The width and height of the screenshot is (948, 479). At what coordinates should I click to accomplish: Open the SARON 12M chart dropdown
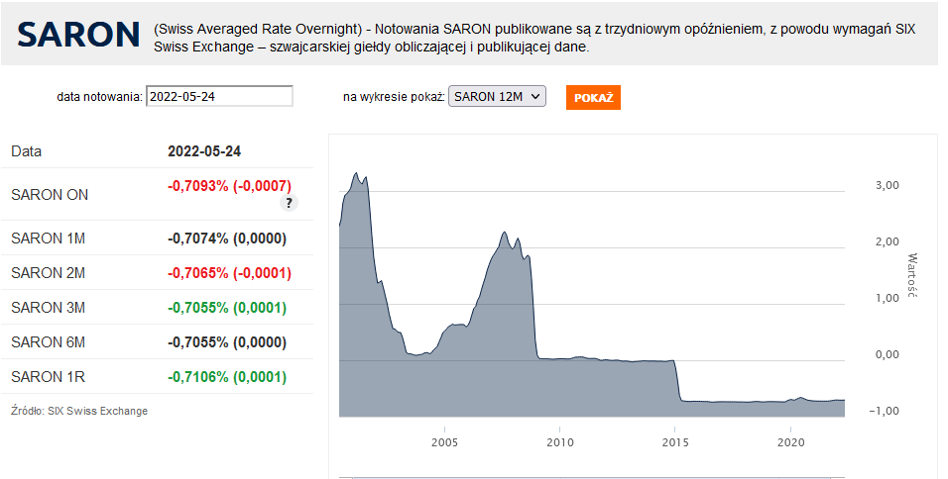(x=497, y=97)
